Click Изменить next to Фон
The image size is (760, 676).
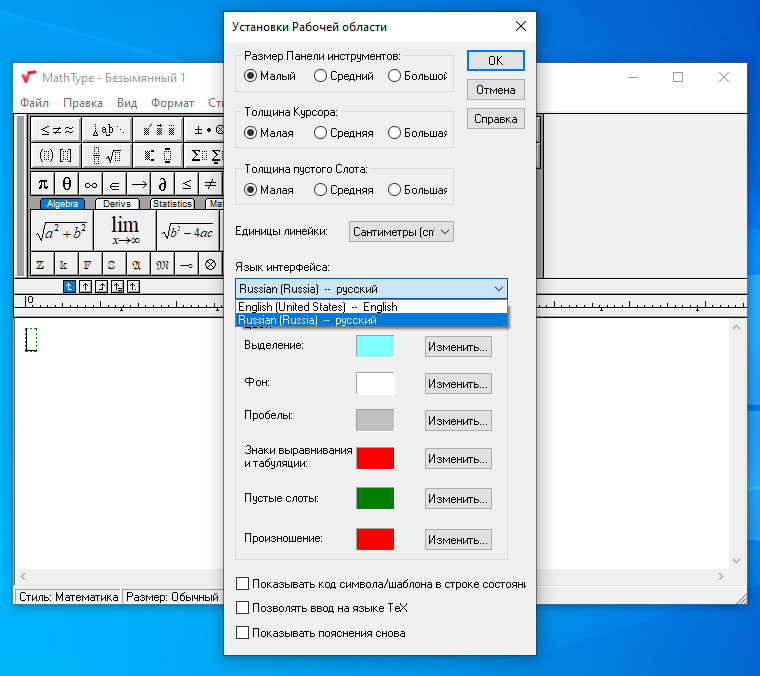pos(458,384)
